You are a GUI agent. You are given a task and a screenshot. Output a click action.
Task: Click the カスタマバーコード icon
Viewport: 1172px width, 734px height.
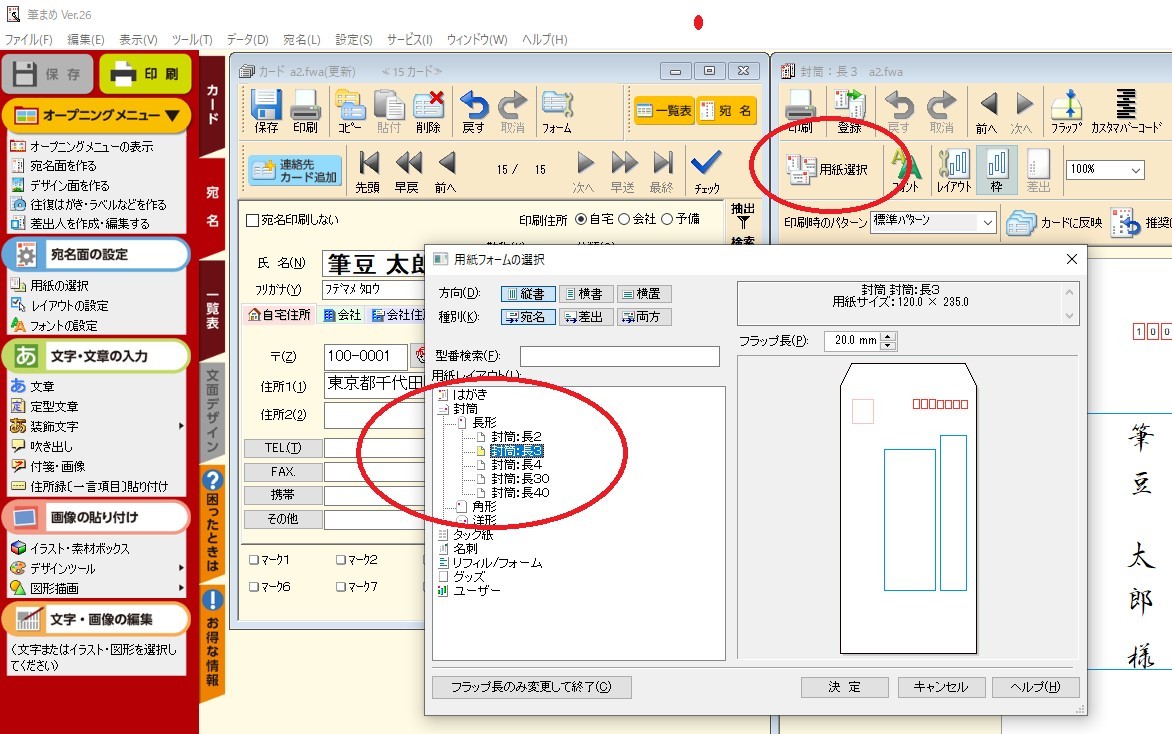1126,111
